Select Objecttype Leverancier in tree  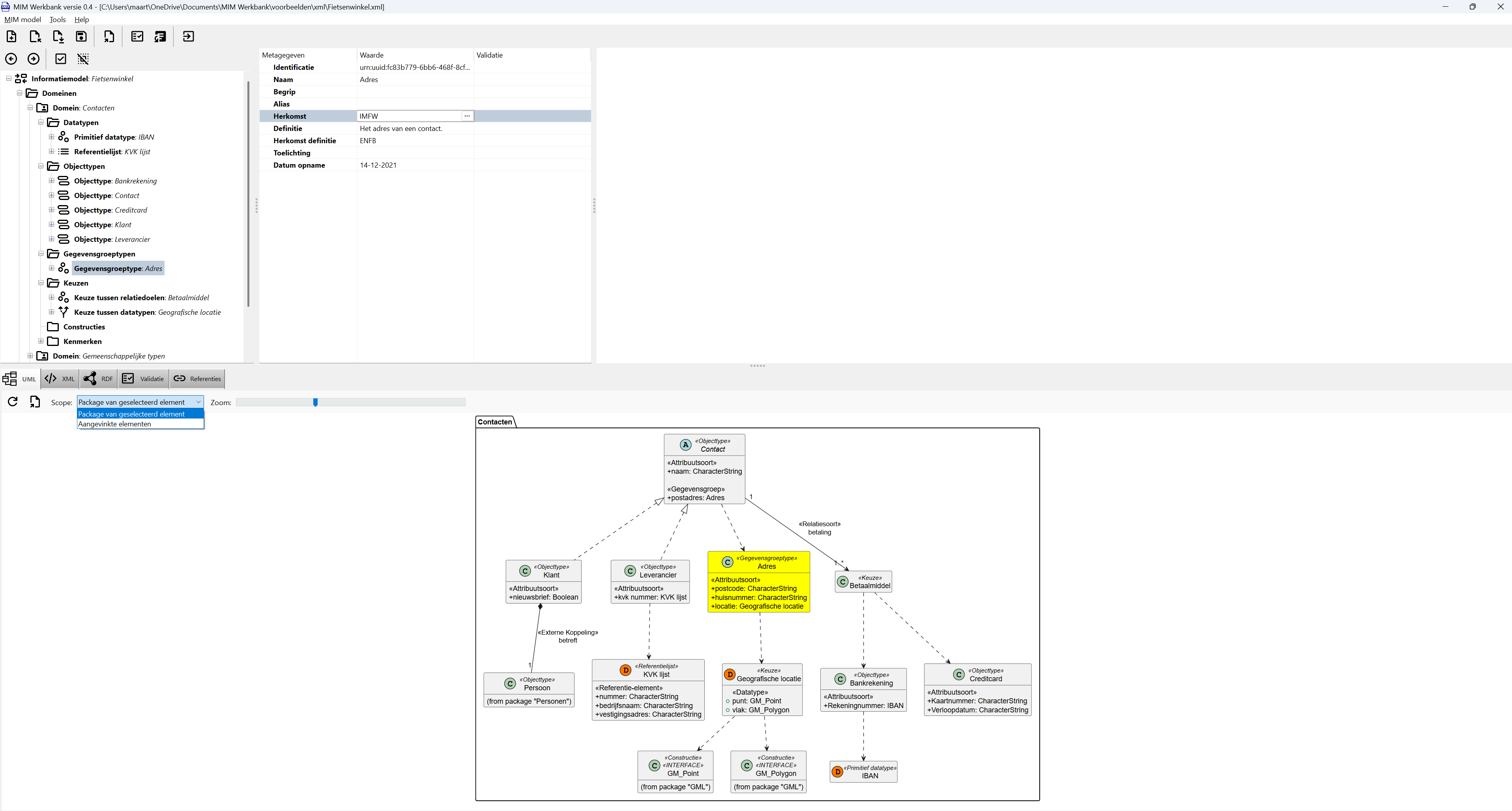(x=112, y=239)
